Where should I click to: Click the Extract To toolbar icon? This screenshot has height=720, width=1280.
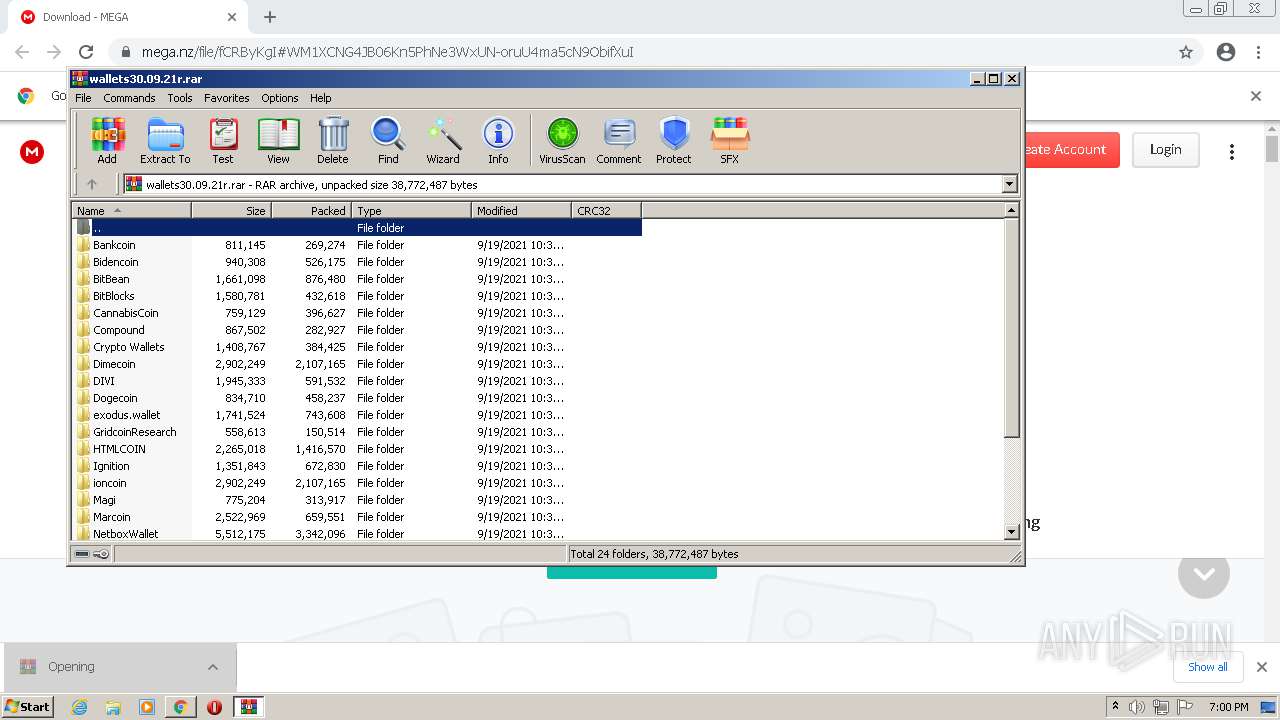(165, 141)
